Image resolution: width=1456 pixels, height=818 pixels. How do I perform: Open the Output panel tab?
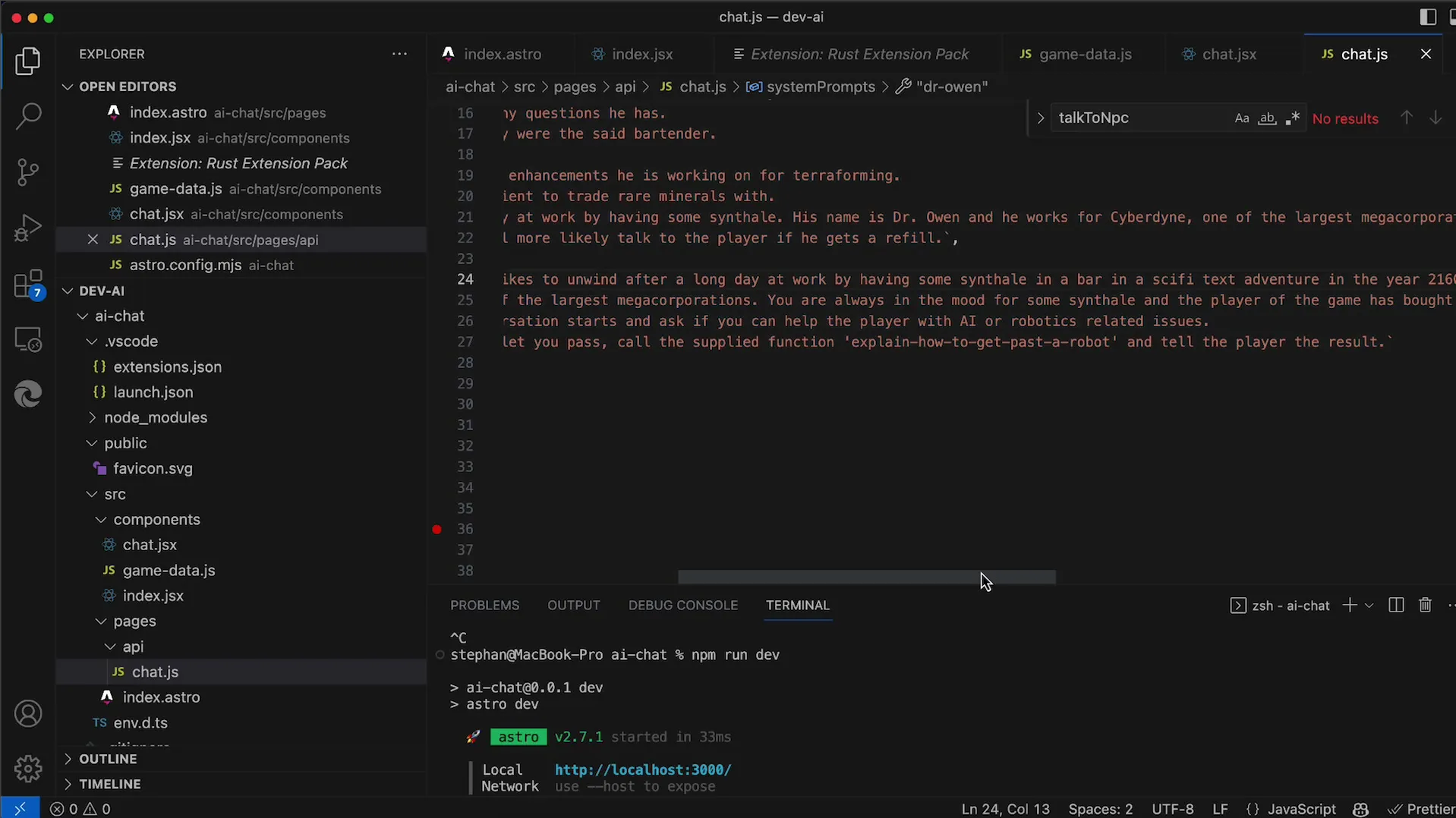[x=573, y=606]
